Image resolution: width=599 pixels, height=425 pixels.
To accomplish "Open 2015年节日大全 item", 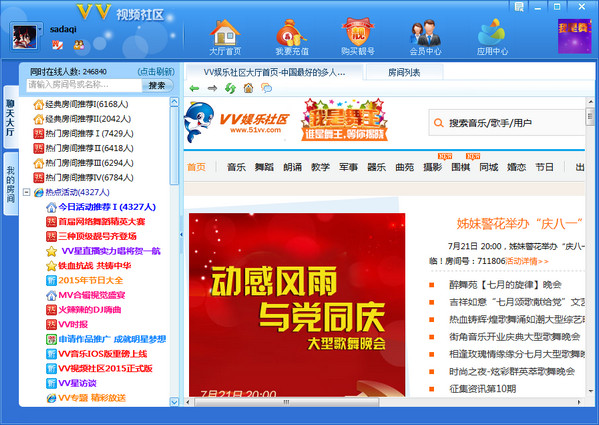I will [x=84, y=280].
